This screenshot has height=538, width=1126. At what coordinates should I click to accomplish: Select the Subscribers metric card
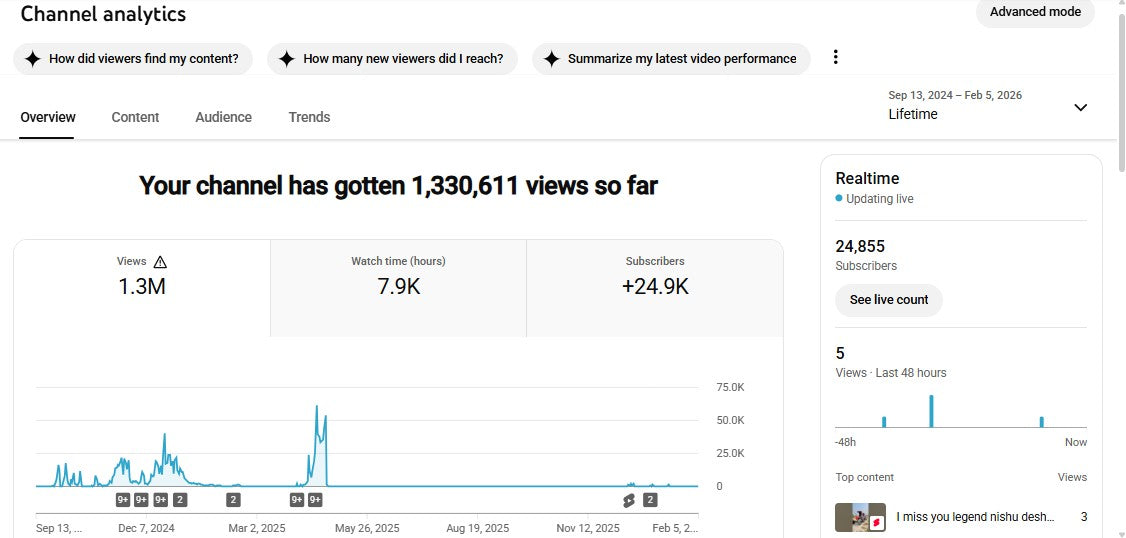tap(655, 287)
